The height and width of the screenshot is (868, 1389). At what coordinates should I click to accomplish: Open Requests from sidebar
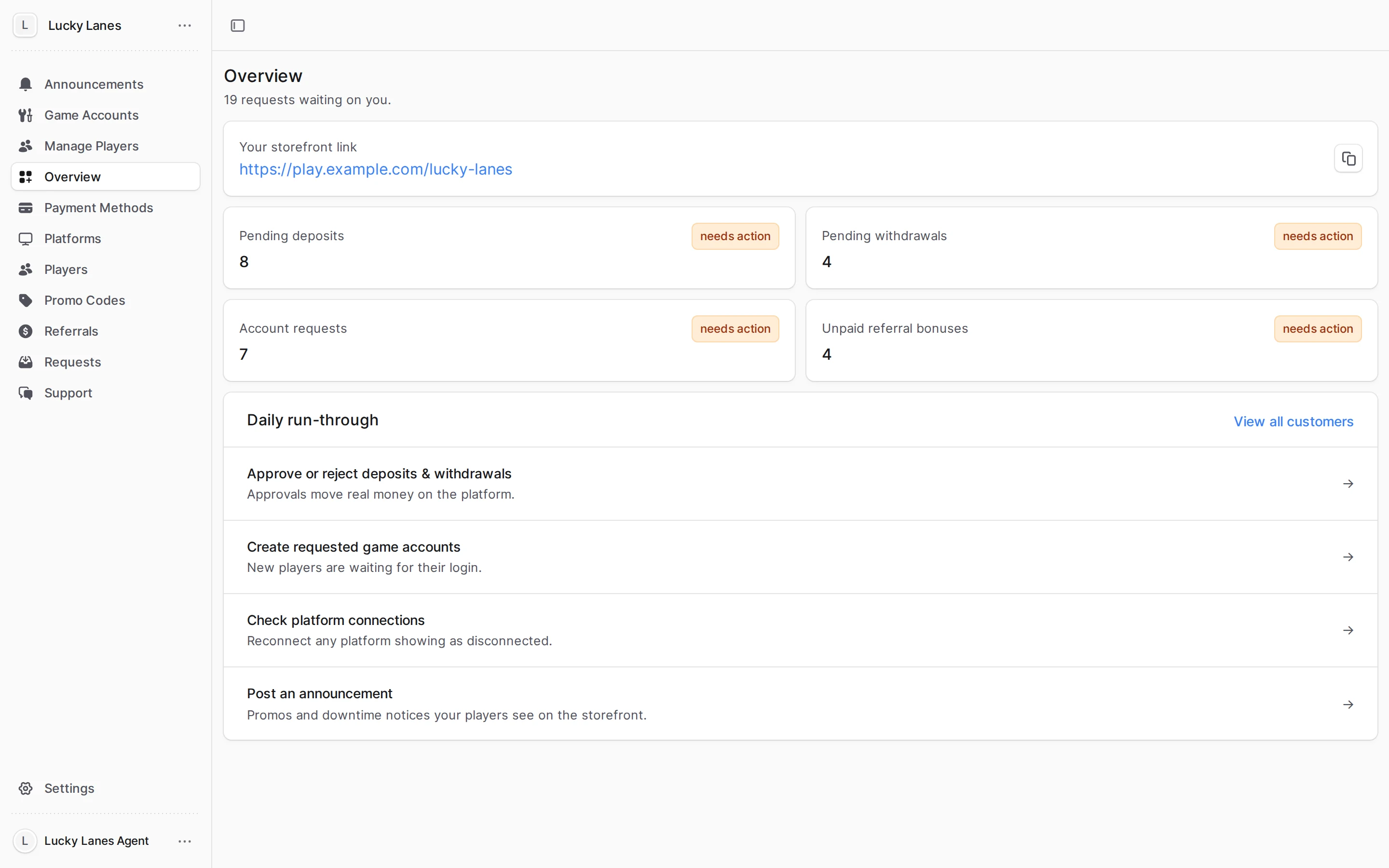tap(106, 362)
